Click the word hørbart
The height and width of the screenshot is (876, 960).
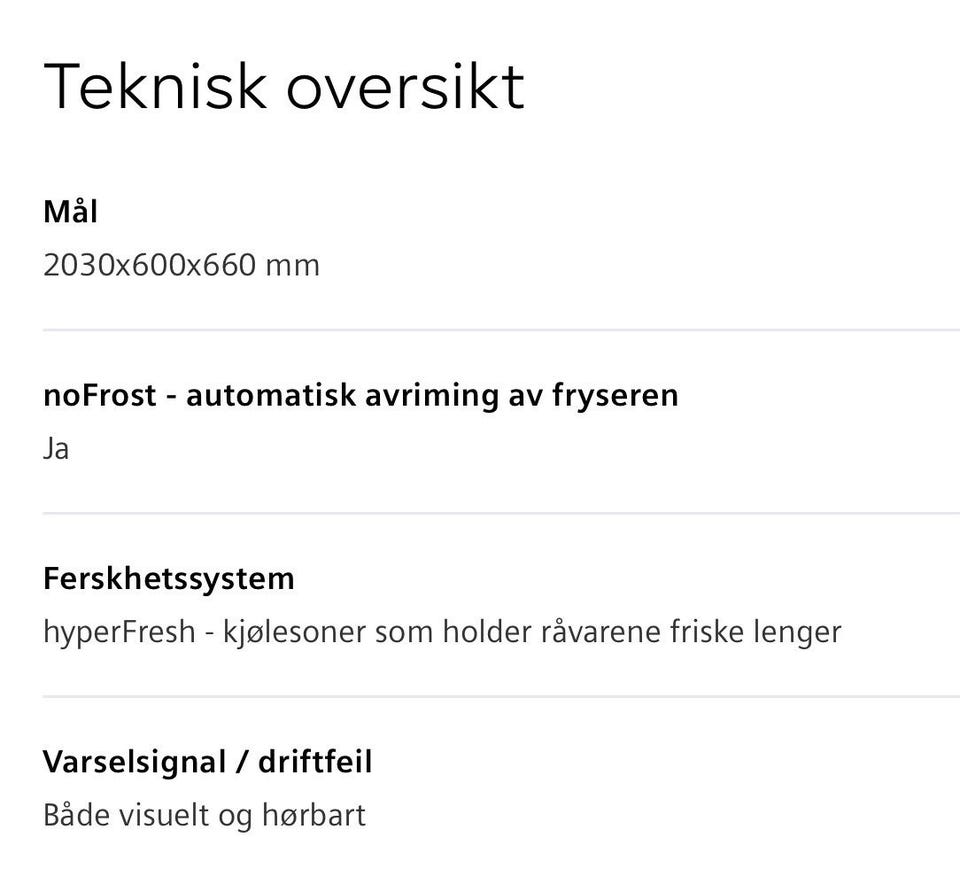(314, 816)
